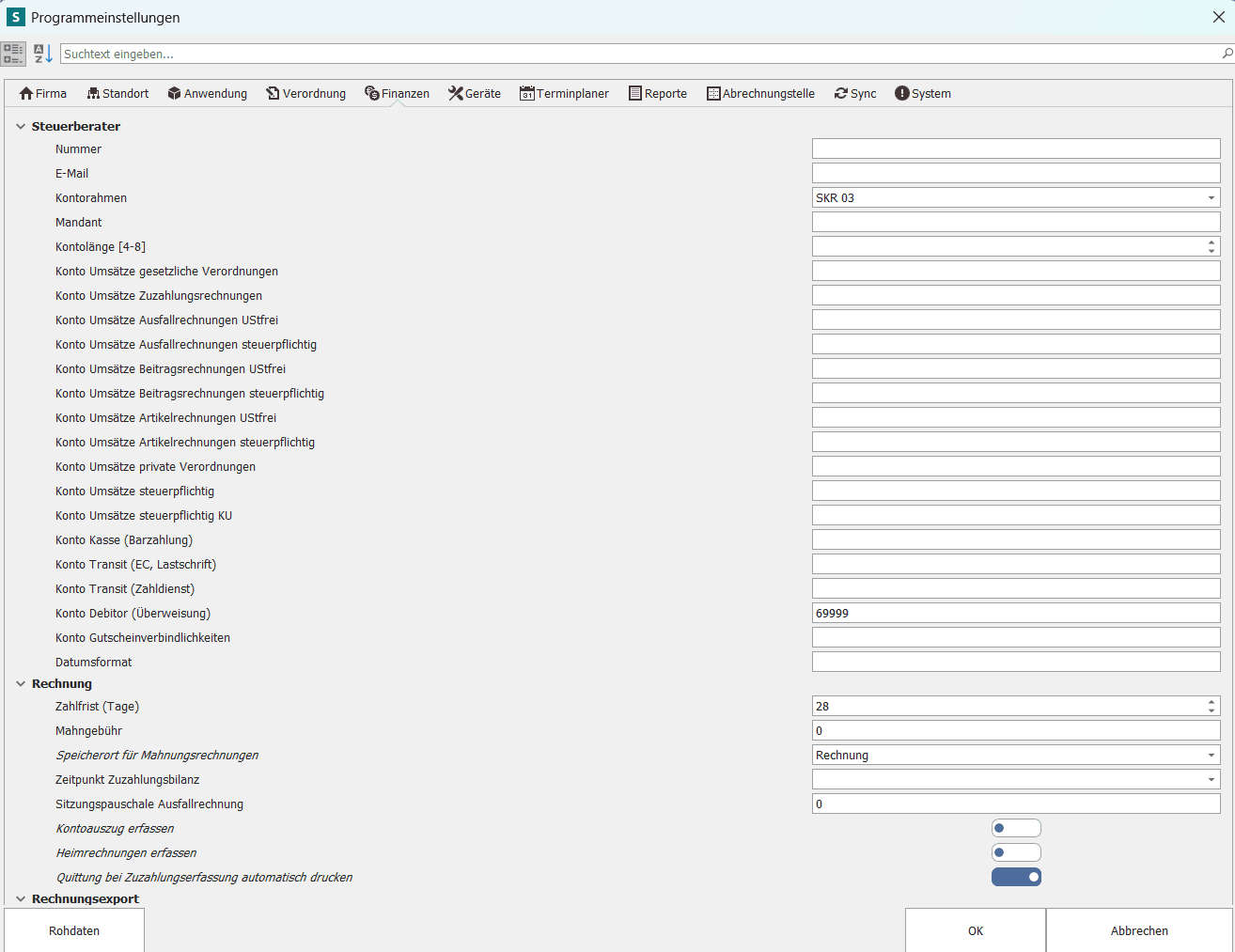Open the Reporte tab
The width and height of the screenshot is (1235, 952).
[x=658, y=93]
